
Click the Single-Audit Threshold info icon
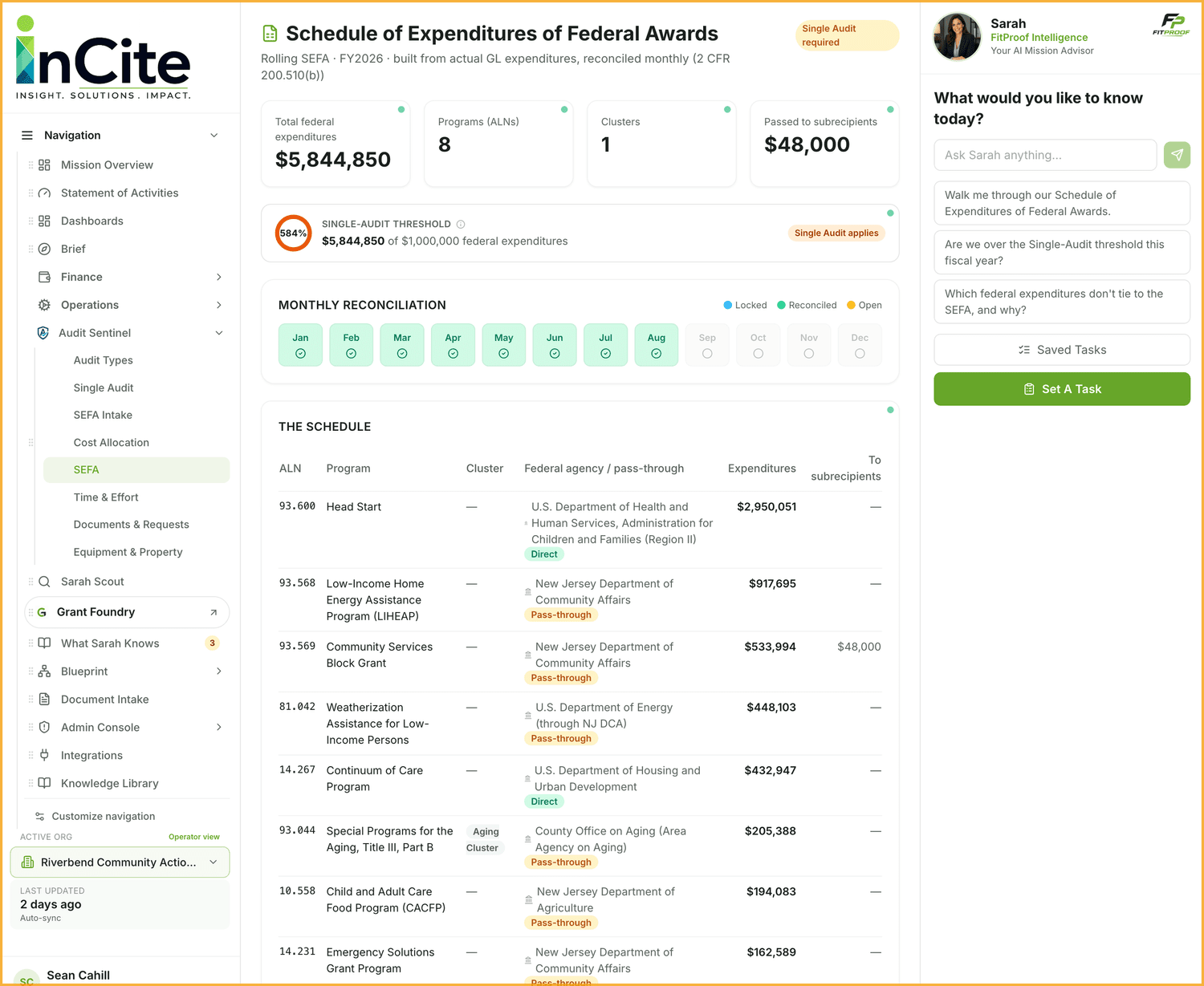tap(461, 225)
